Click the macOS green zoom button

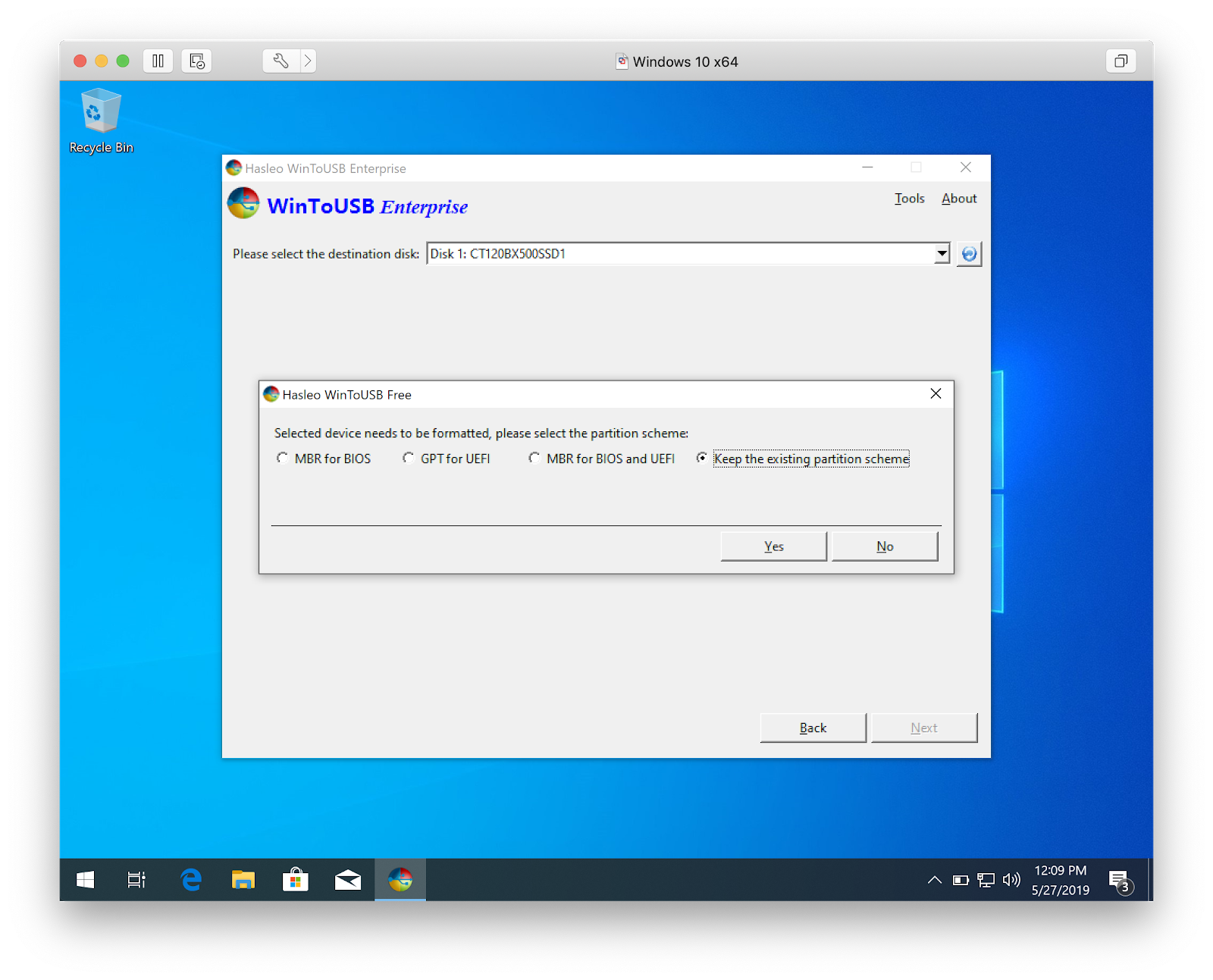pos(123,61)
